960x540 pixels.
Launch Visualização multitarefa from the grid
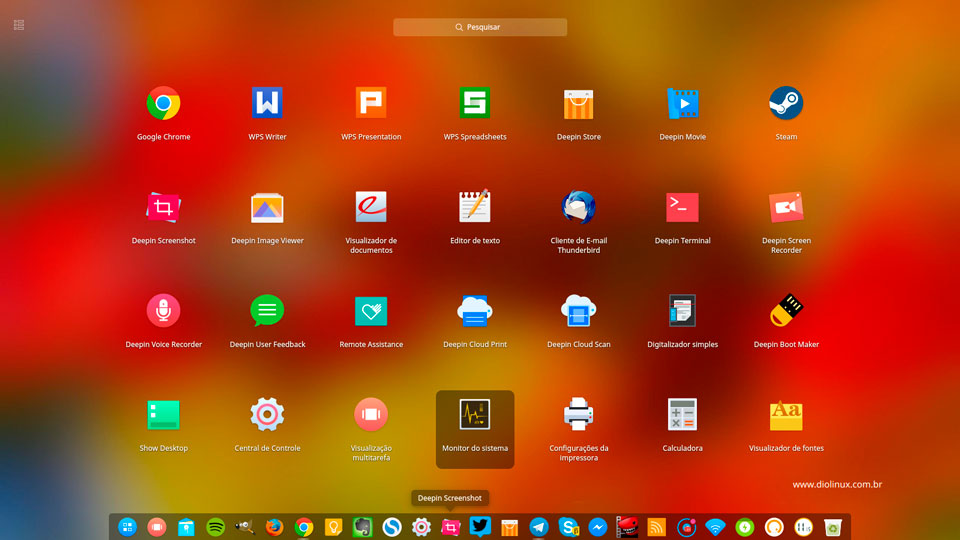[371, 414]
